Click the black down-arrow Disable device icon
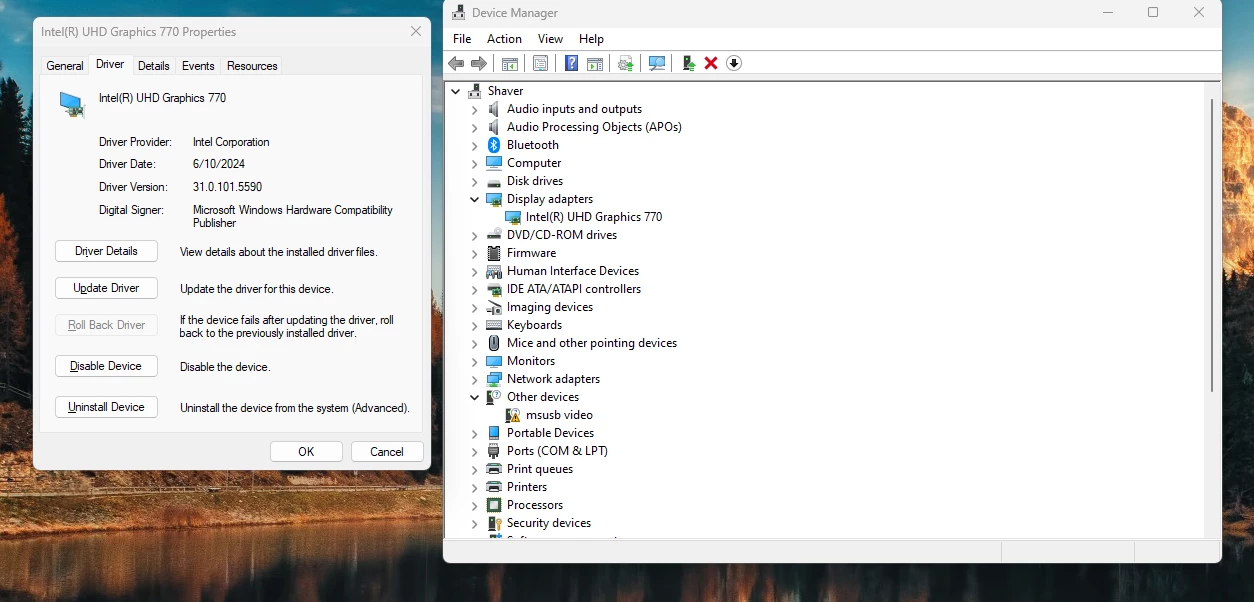Image resolution: width=1254 pixels, height=602 pixels. point(734,63)
